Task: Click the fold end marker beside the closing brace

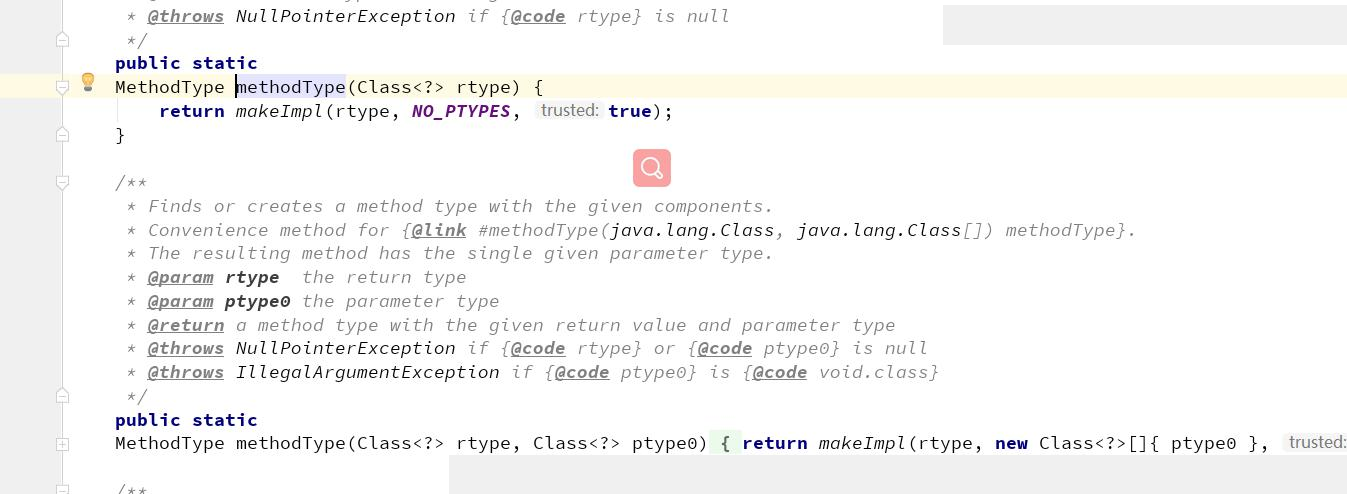Action: pos(62,134)
